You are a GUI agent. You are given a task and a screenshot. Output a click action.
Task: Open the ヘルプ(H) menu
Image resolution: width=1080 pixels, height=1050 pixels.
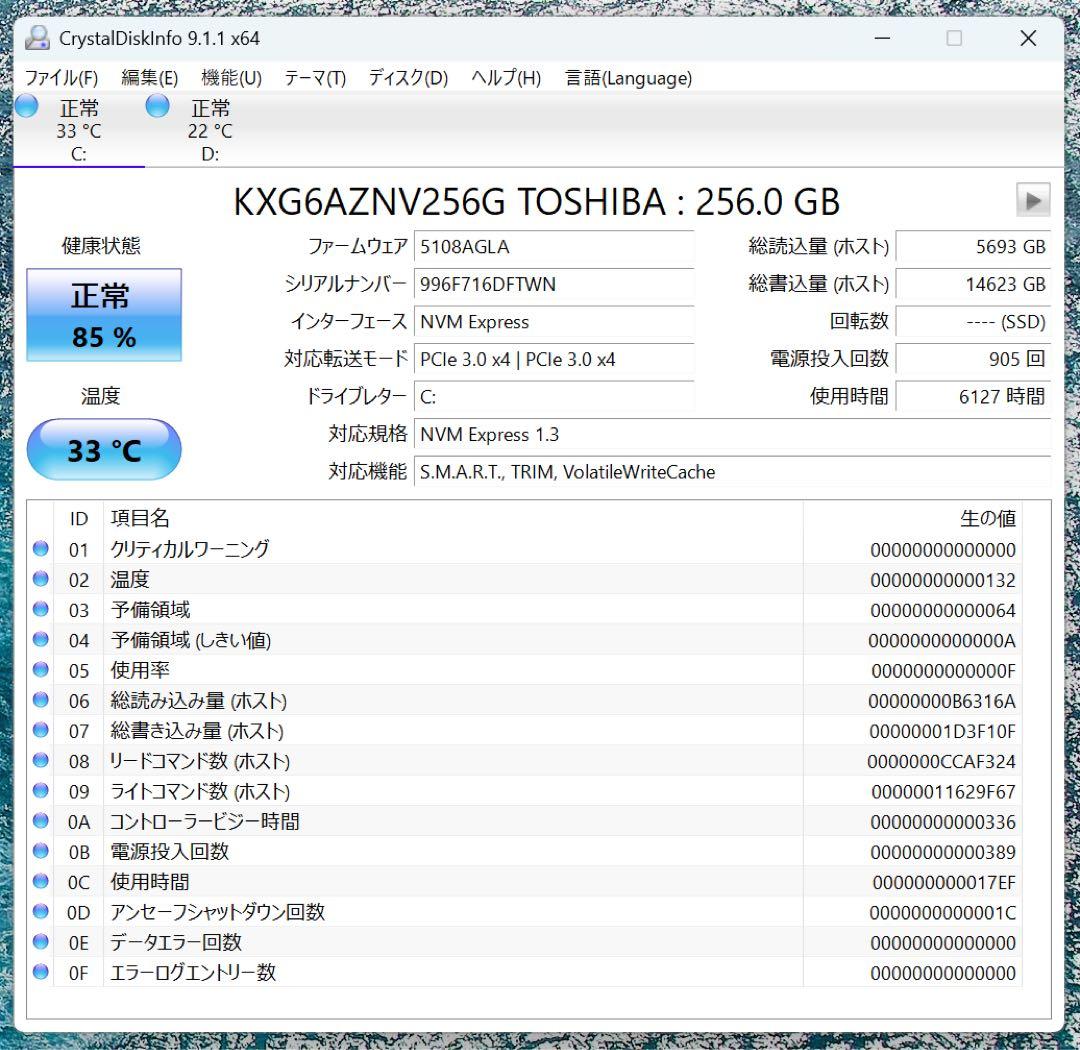coord(505,78)
